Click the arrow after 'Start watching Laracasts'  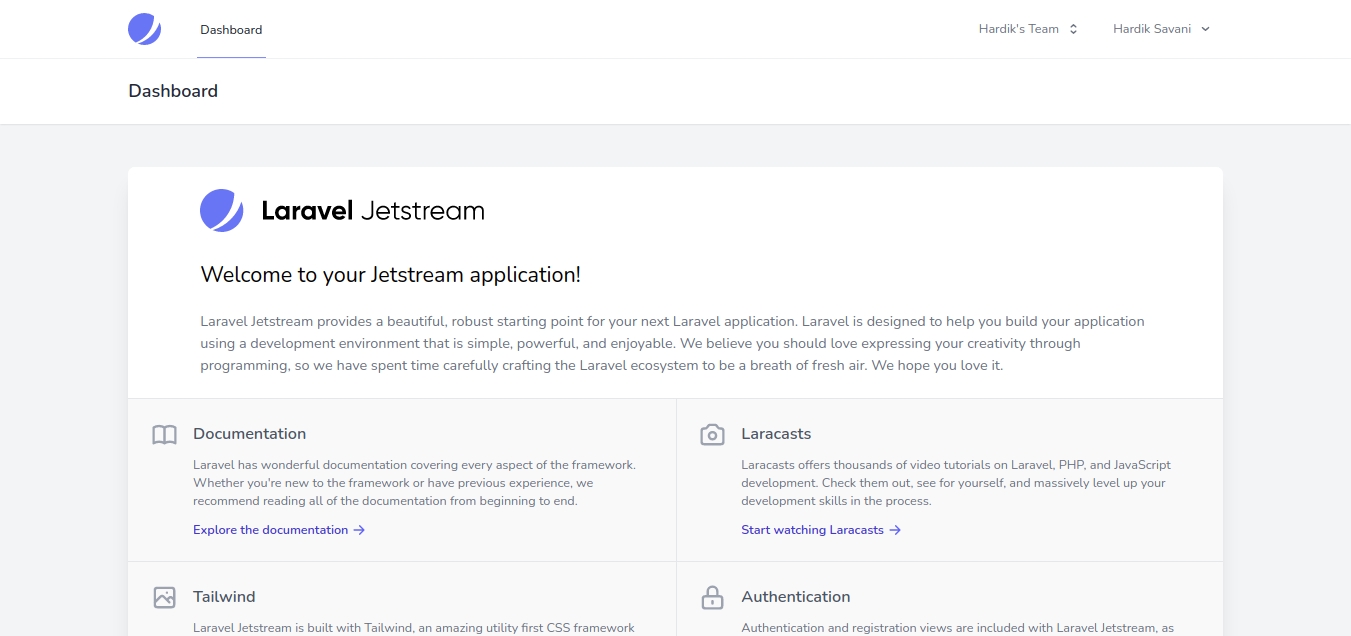[895, 530]
